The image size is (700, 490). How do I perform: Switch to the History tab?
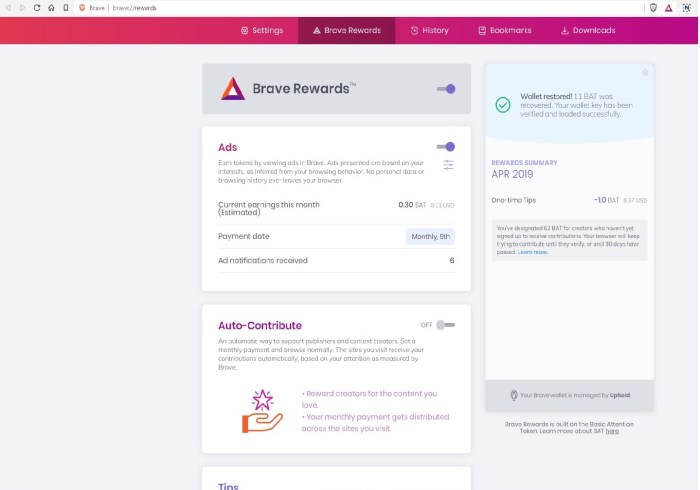tap(429, 30)
